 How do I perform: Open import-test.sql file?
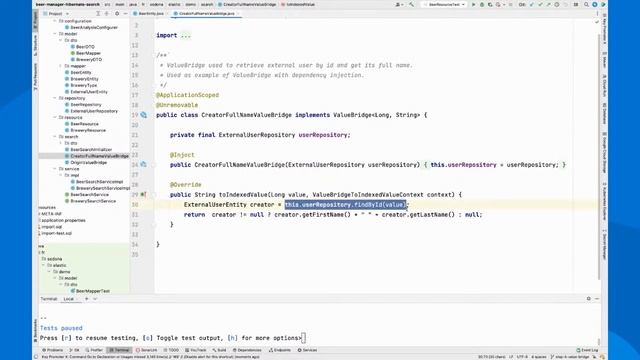(56, 233)
